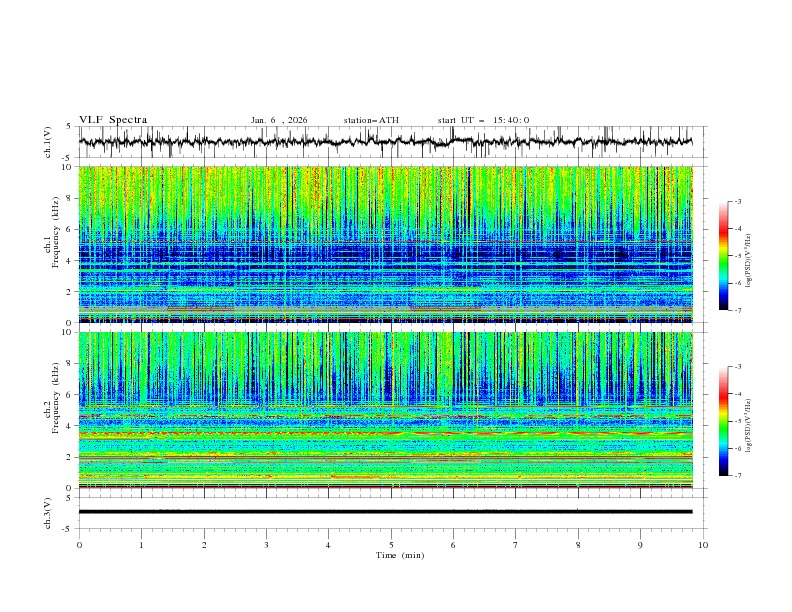
Task: Select the "station=ATH" header label
Action: coord(371,120)
